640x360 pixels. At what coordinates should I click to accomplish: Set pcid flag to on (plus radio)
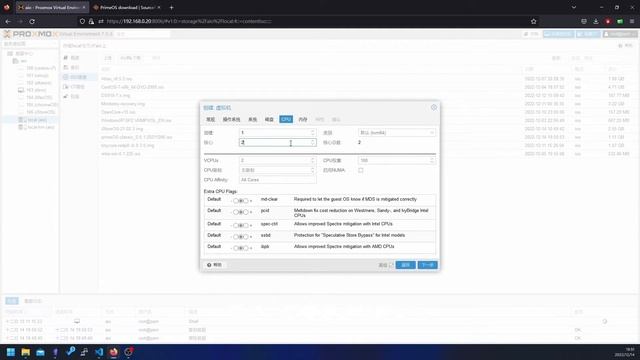tap(246, 212)
